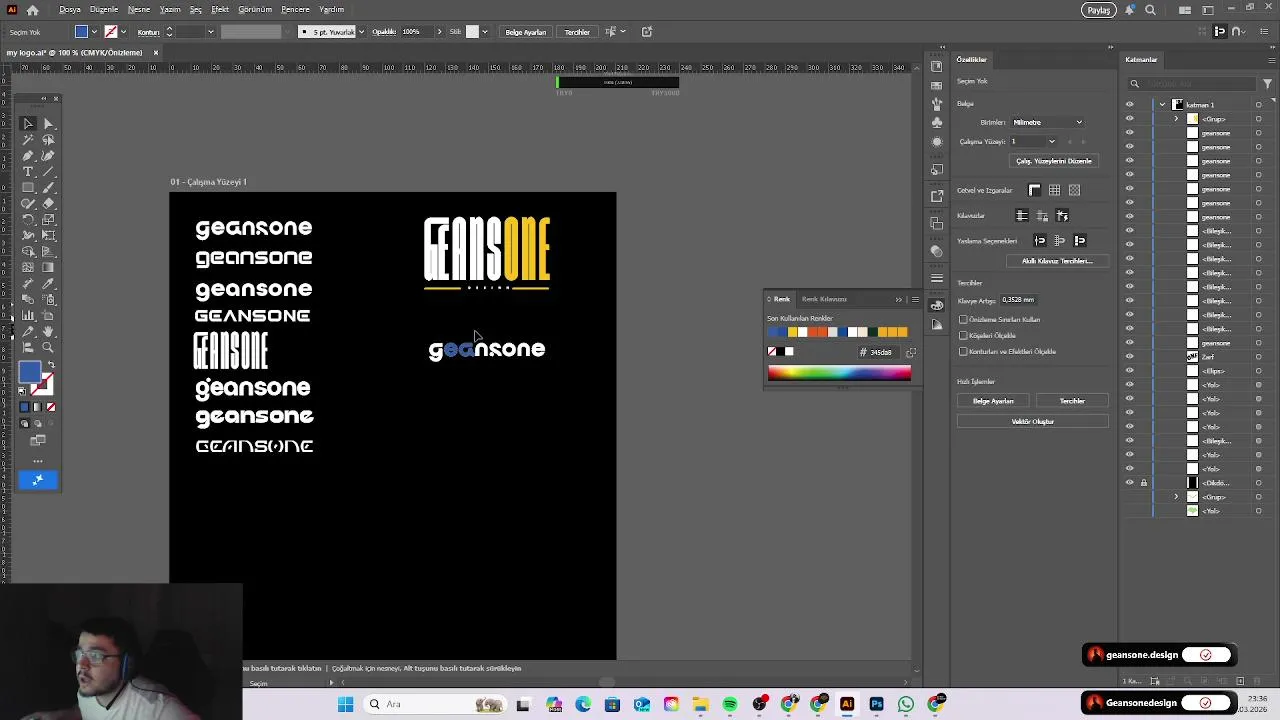Select the Column Graph tool
Viewport: 1280px width, 720px height.
click(x=28, y=316)
